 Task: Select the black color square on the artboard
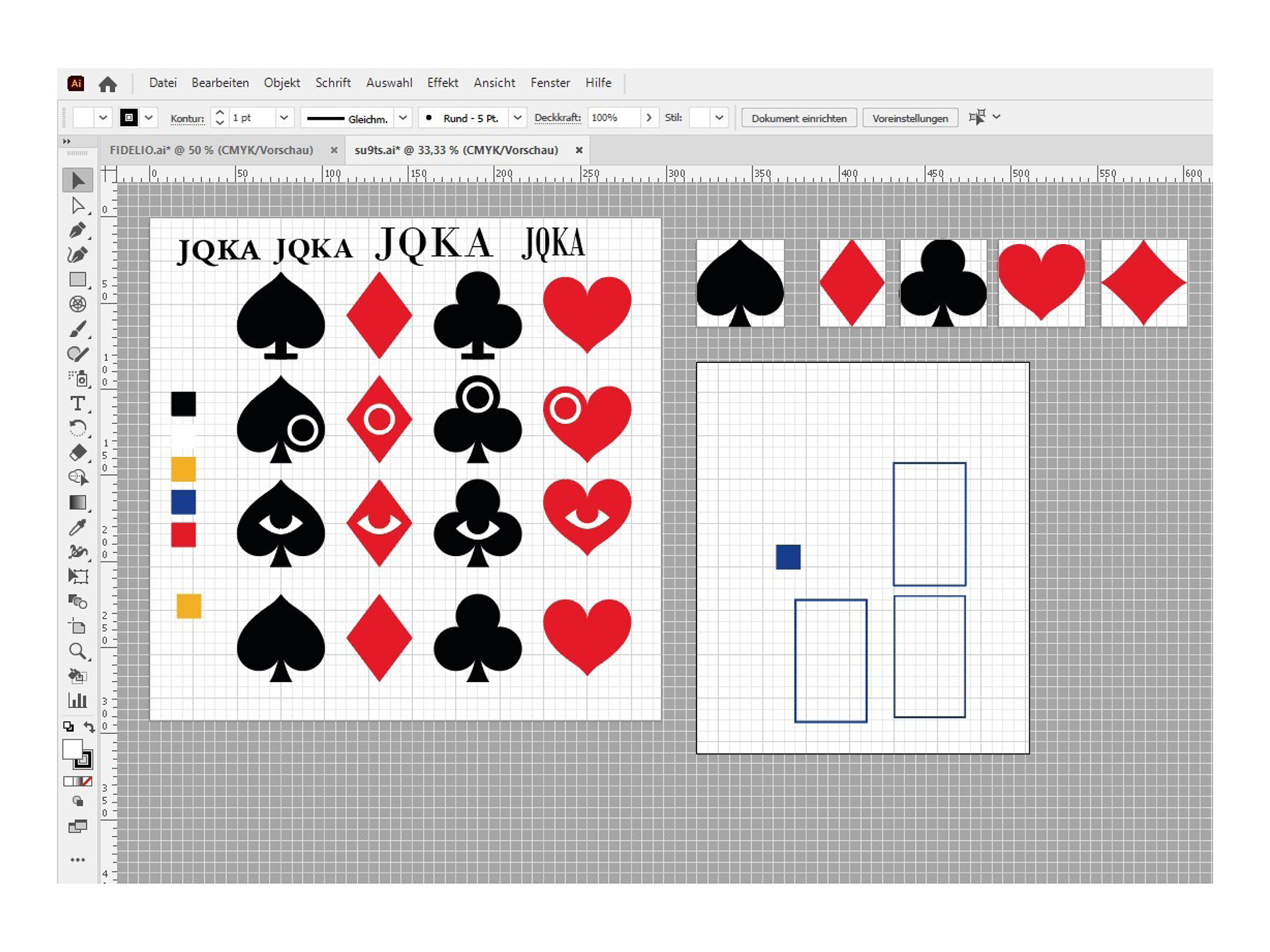(183, 404)
